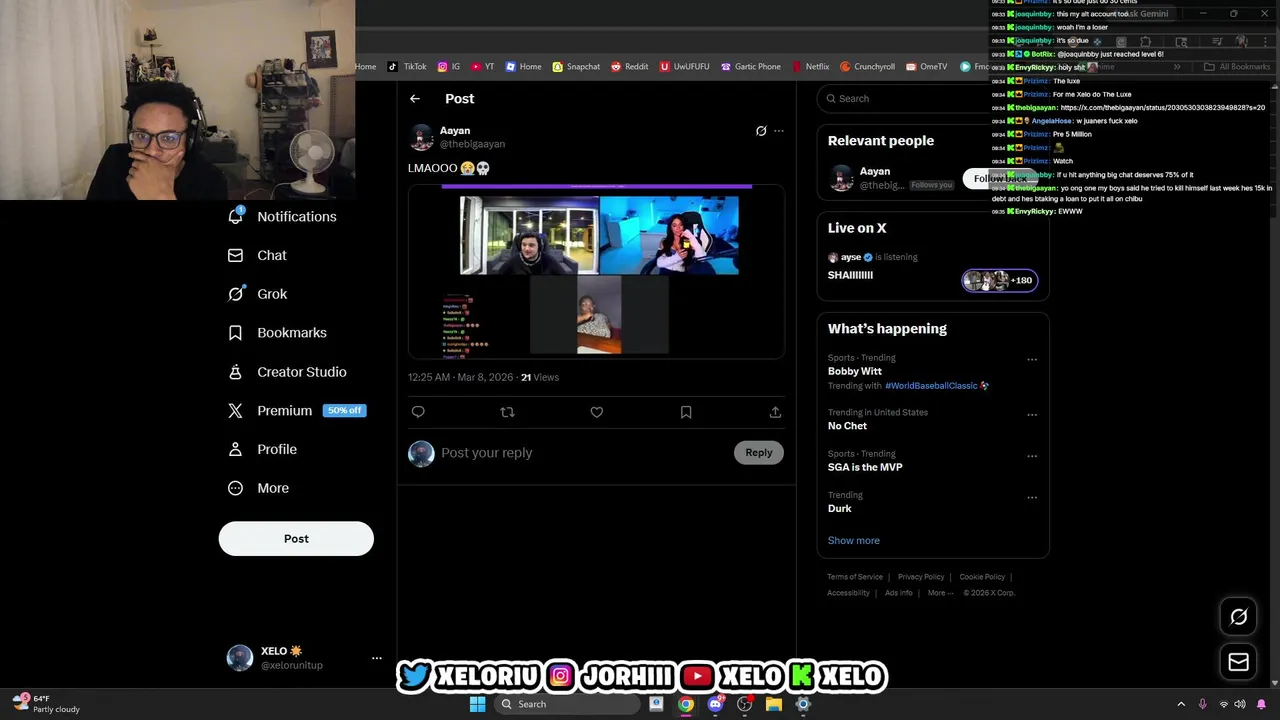Go back with the Post arrow
Viewport: 1280px width, 720px height.
point(415,98)
